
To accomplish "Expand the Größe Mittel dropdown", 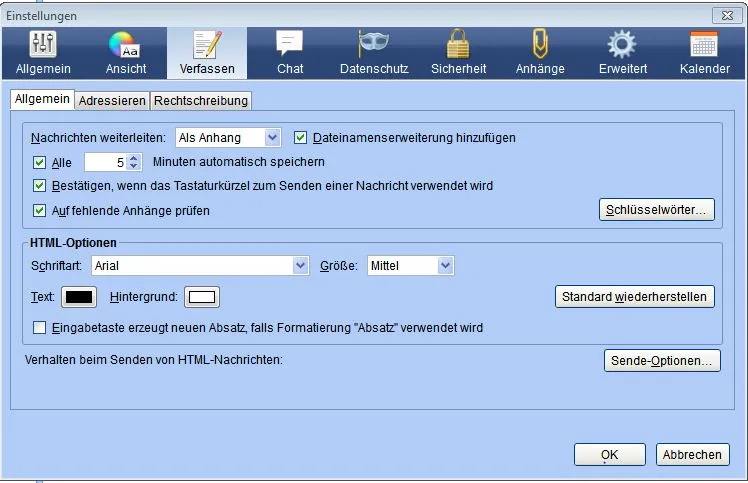I will click(411, 266).
